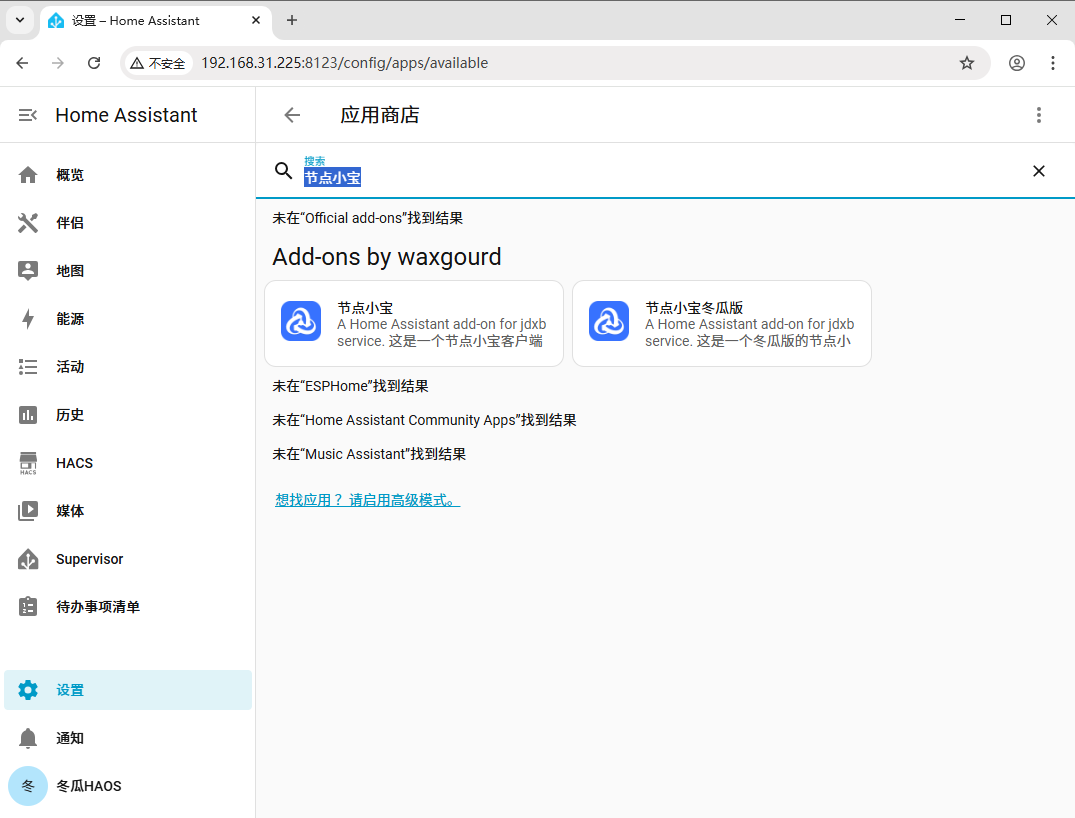
Task: Click the HACS store icon
Action: click(28, 463)
